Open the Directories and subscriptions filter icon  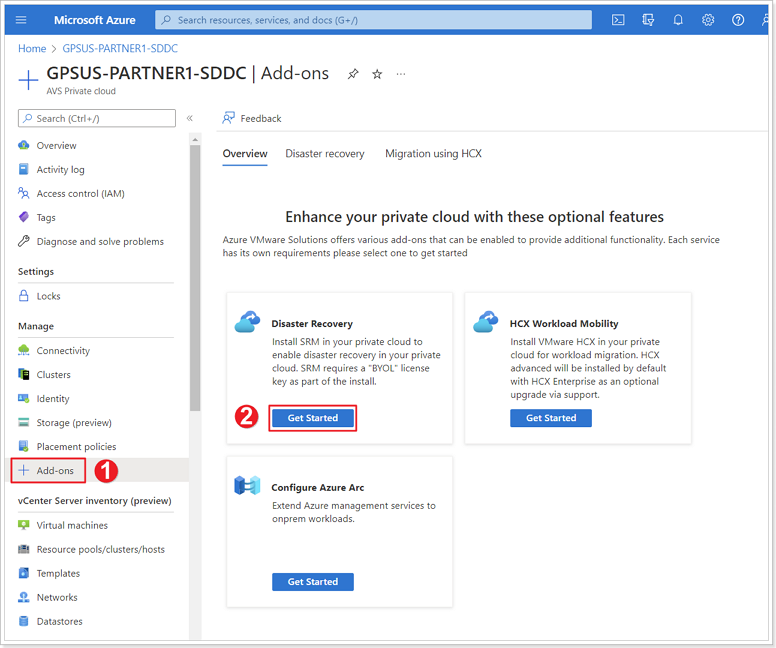tap(648, 20)
